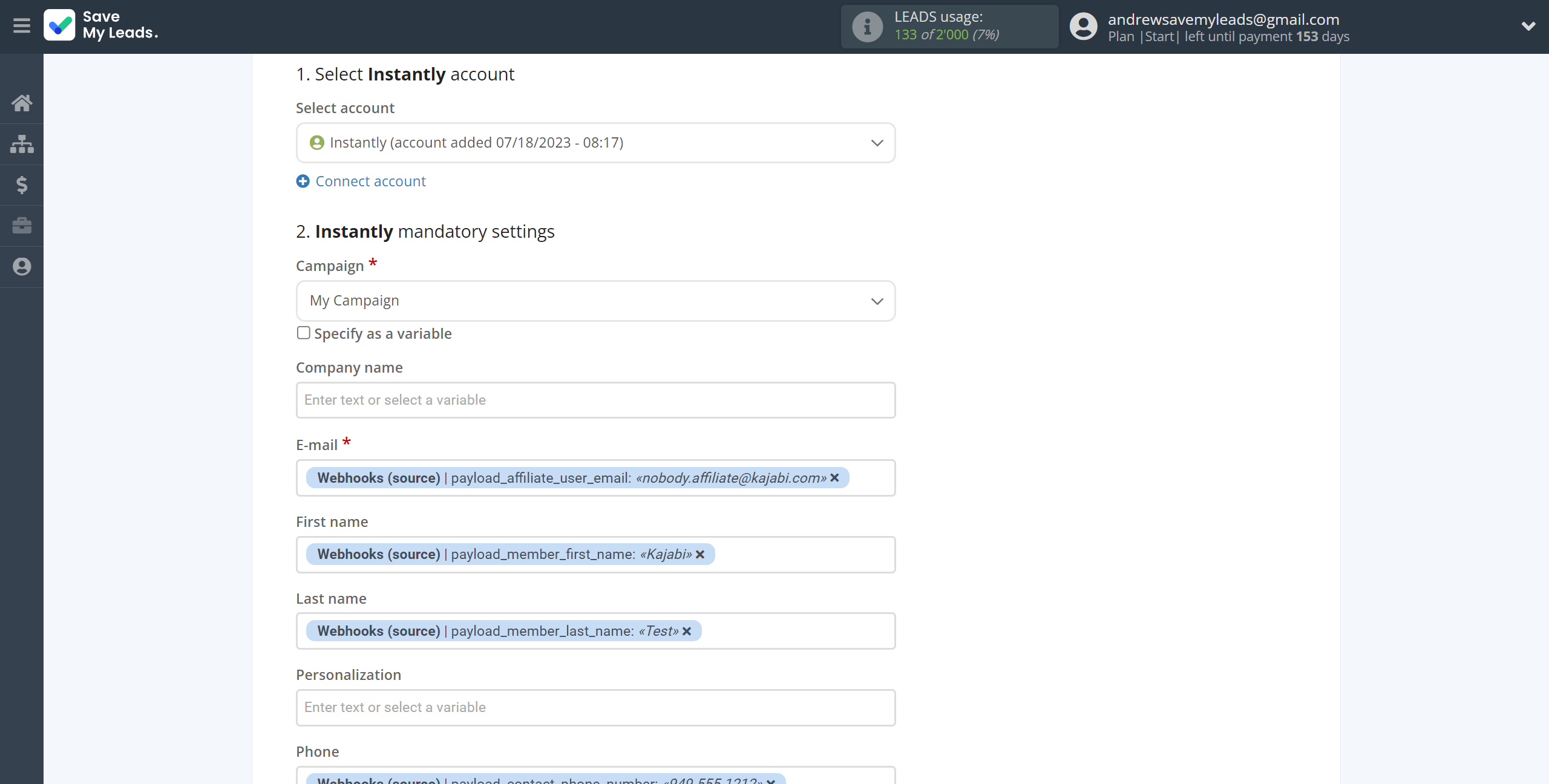Click the Last name field
This screenshot has height=784, width=1549.
(x=595, y=631)
